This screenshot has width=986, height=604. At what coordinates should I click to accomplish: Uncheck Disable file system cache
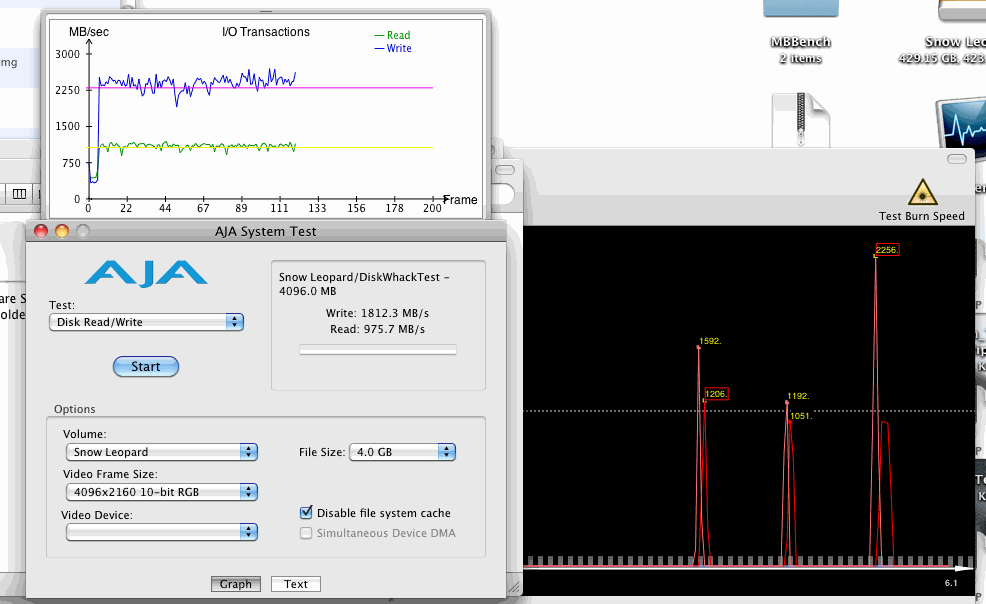[x=306, y=513]
